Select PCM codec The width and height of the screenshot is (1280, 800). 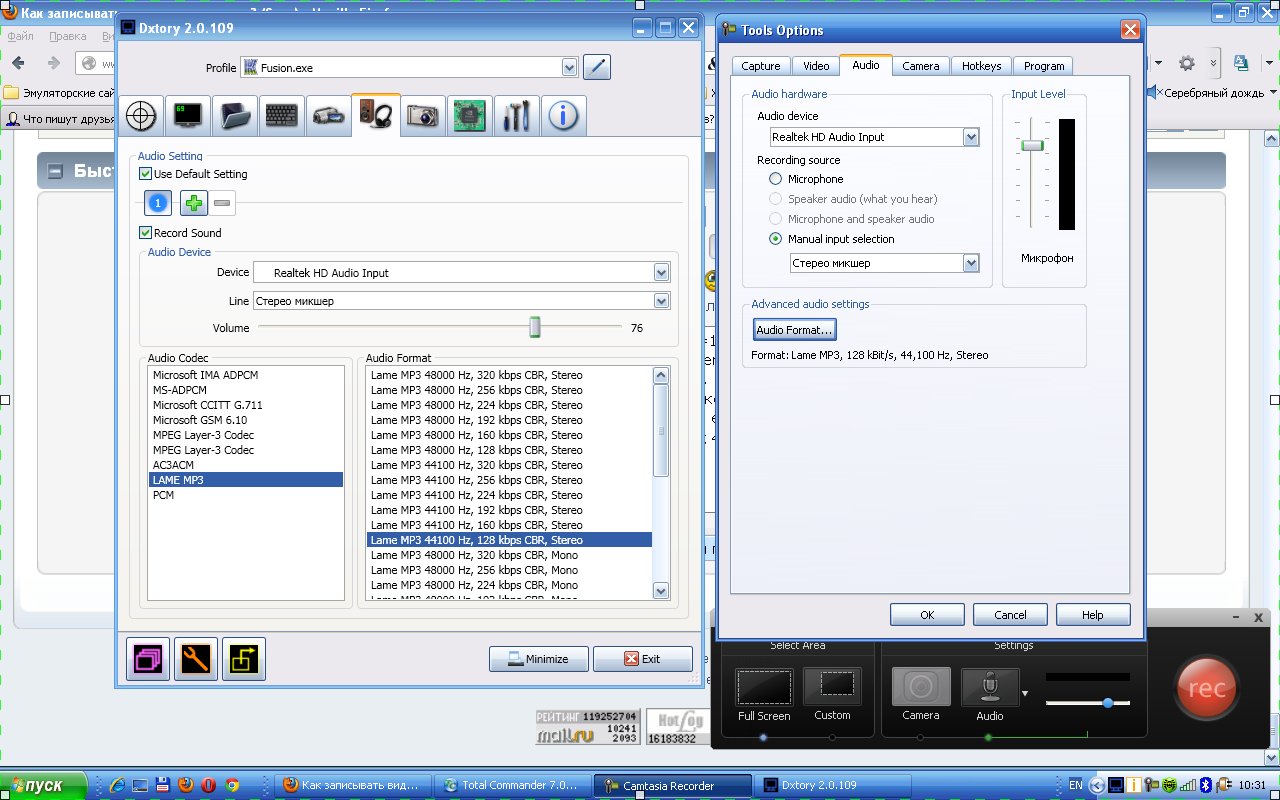click(245, 495)
